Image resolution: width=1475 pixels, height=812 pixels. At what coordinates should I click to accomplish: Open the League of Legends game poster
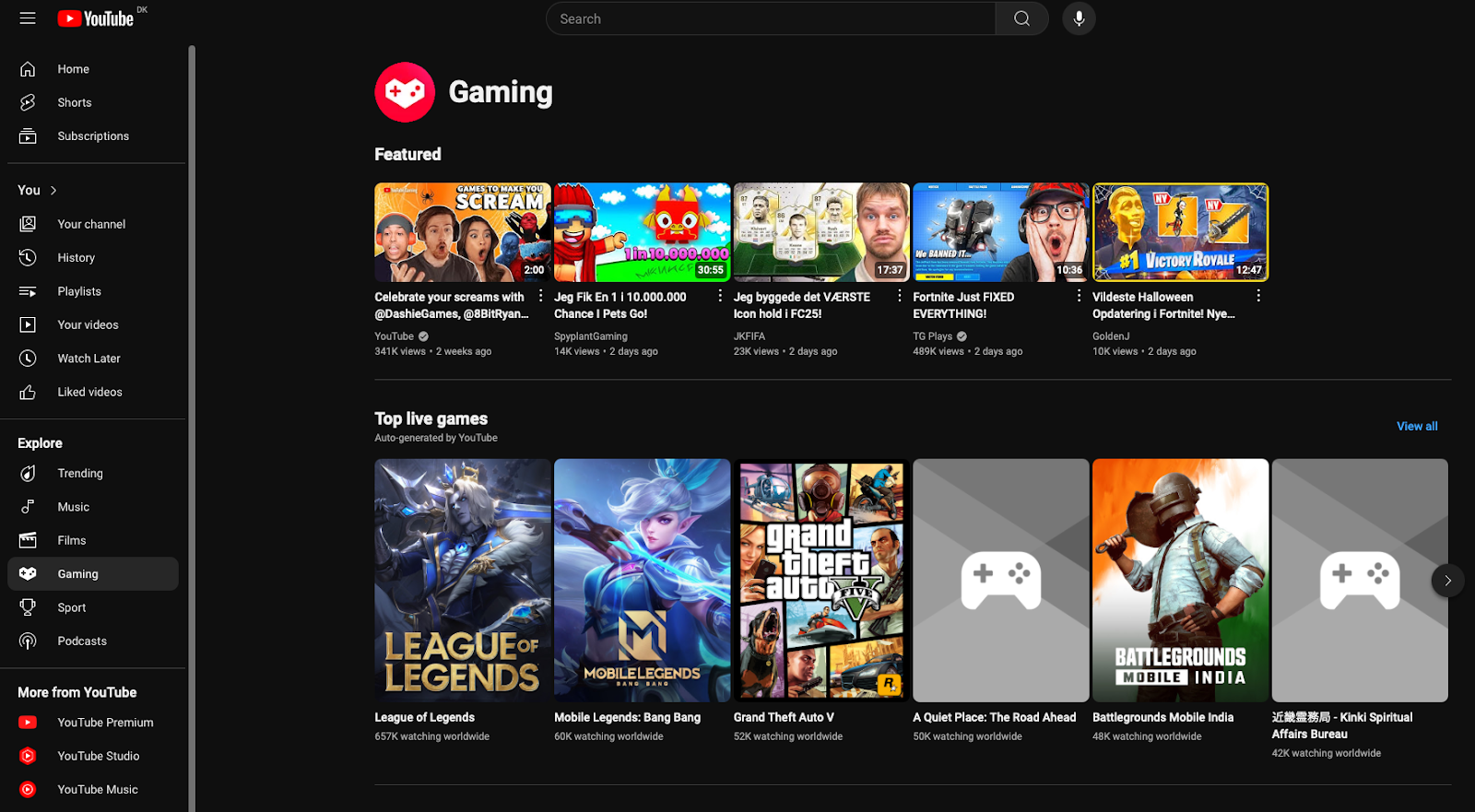(x=463, y=581)
